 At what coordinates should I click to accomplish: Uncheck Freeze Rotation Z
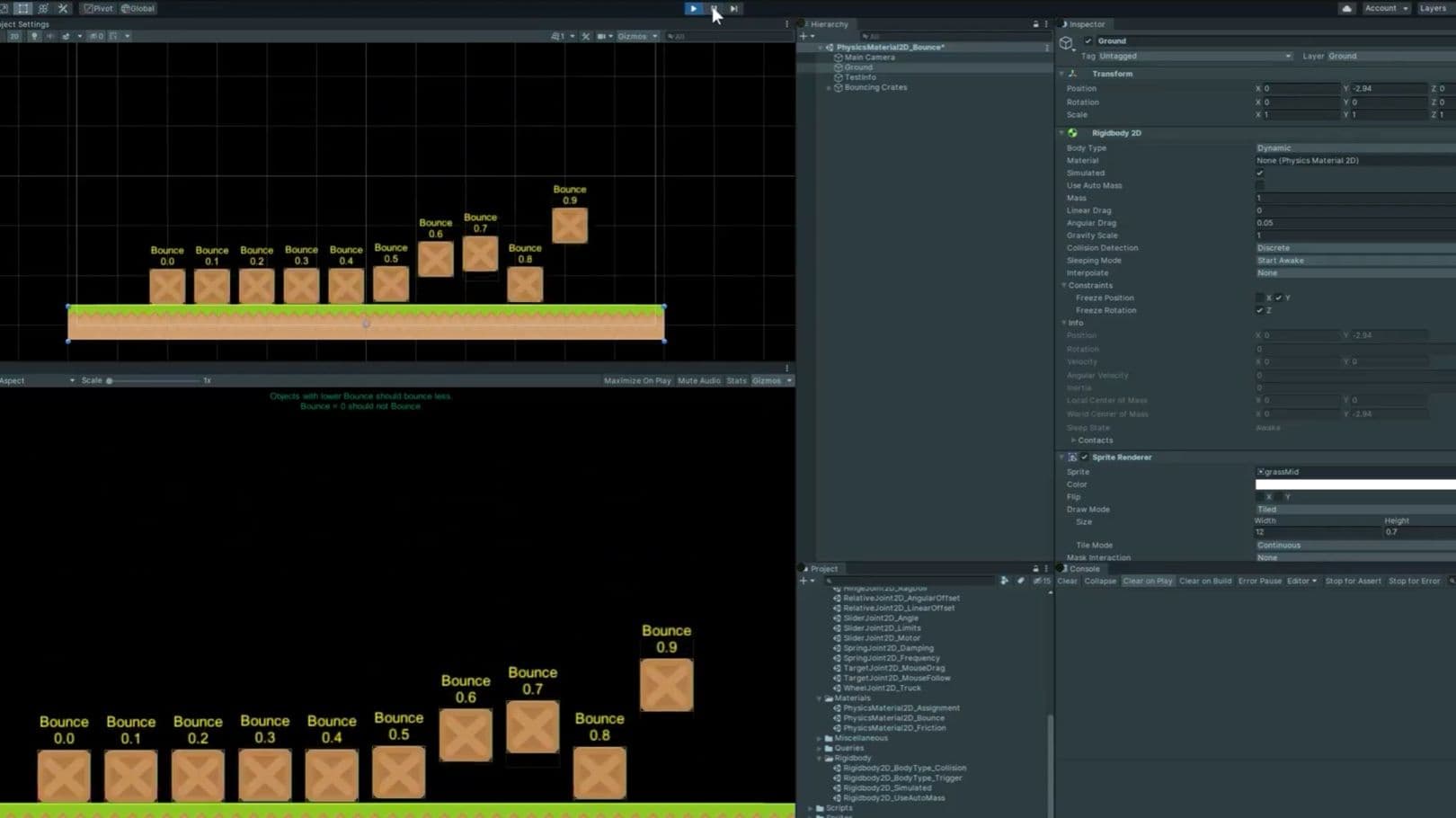point(1260,310)
